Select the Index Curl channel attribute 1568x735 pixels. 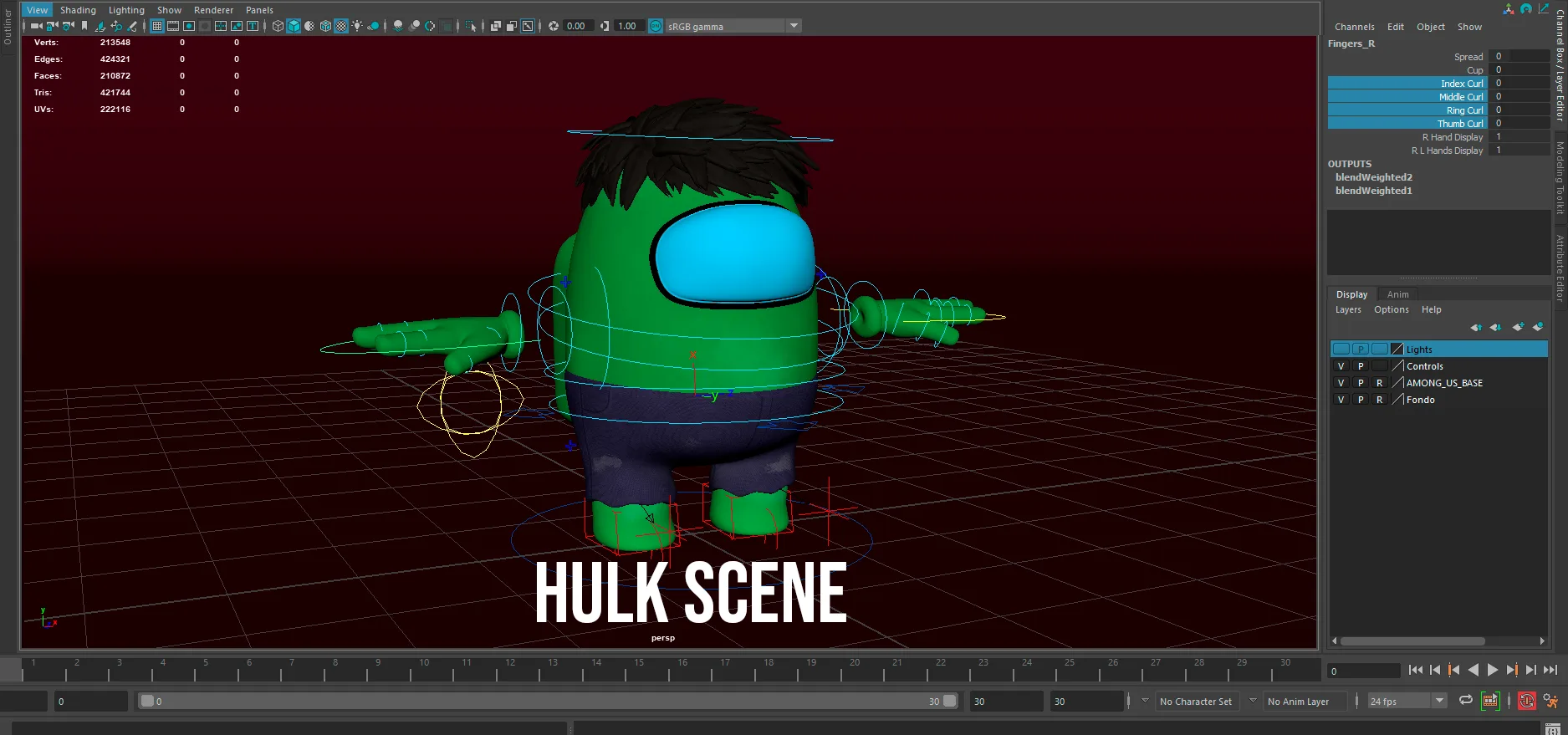tap(1407, 84)
